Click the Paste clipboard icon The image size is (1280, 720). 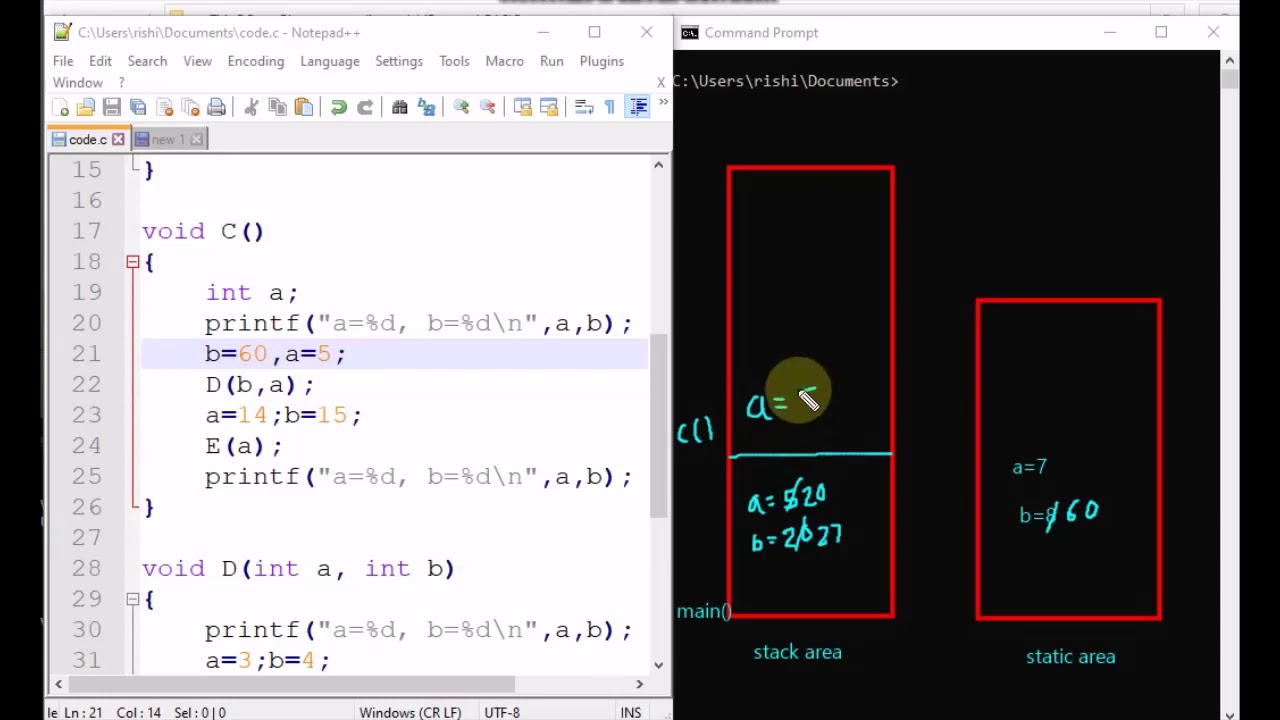(304, 107)
